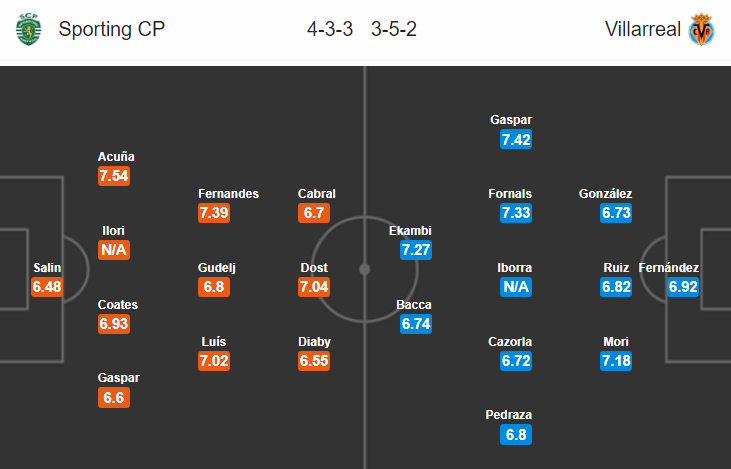
Task: Click the 3-5-2 formation label
Action: pos(393,29)
